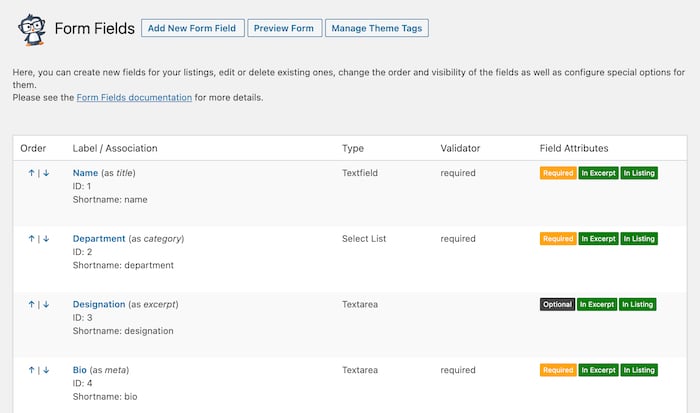The height and width of the screenshot is (413, 700).
Task: Click the 'ID: 1' text
Action: click(x=82, y=186)
